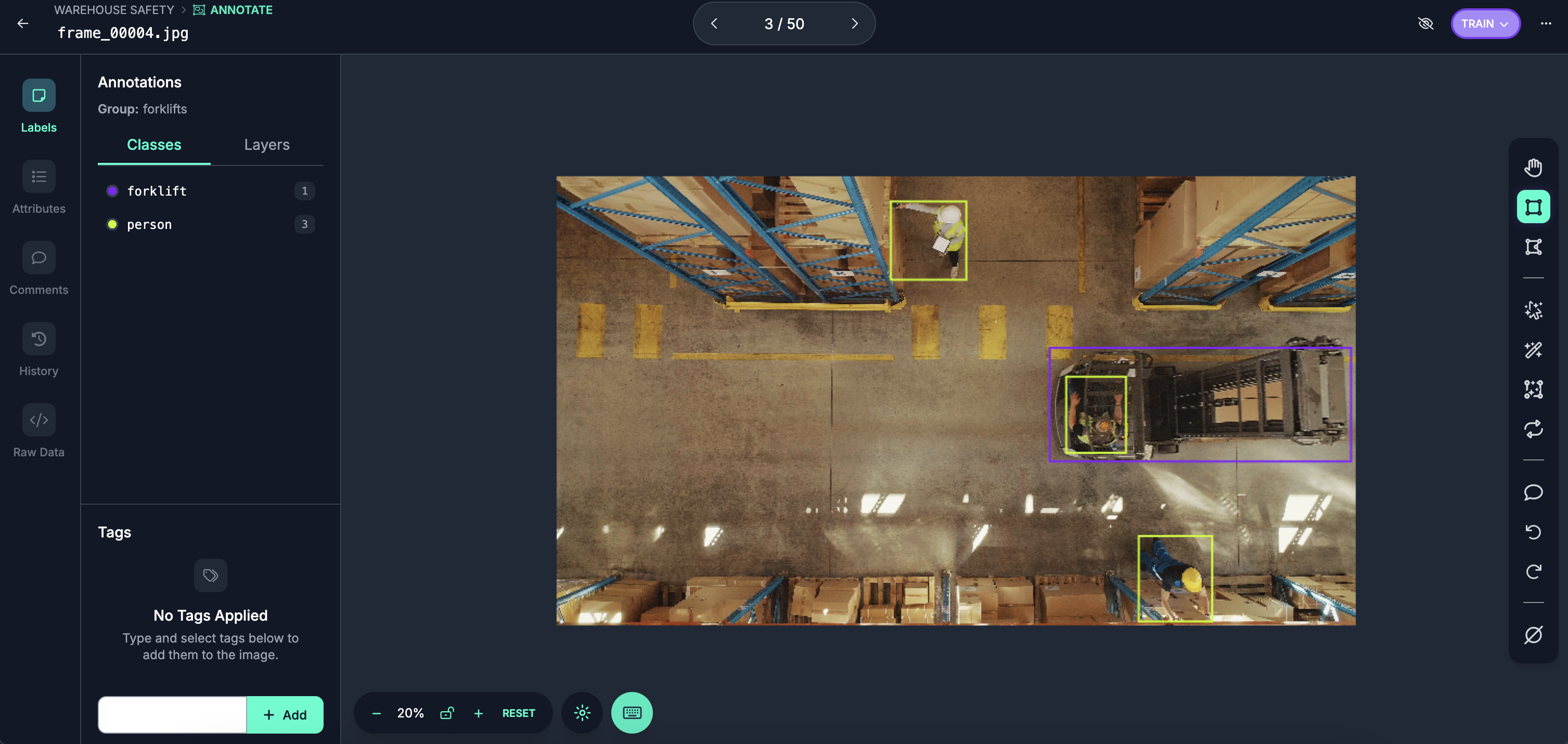Mark image as null with slashed circle
The width and height of the screenshot is (1568, 744).
pyautogui.click(x=1533, y=634)
